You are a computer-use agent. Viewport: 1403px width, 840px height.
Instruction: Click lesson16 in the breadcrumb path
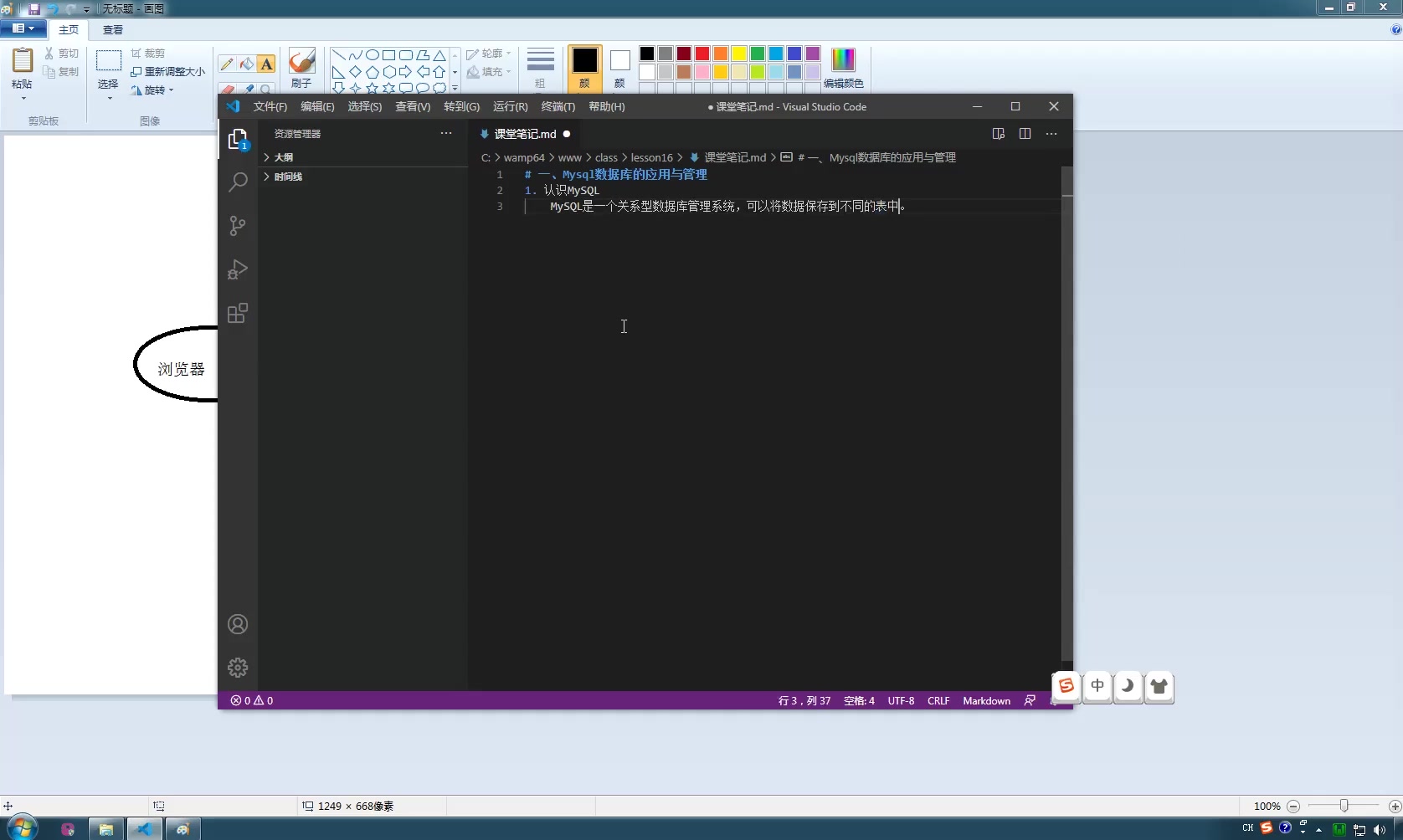[x=651, y=157]
